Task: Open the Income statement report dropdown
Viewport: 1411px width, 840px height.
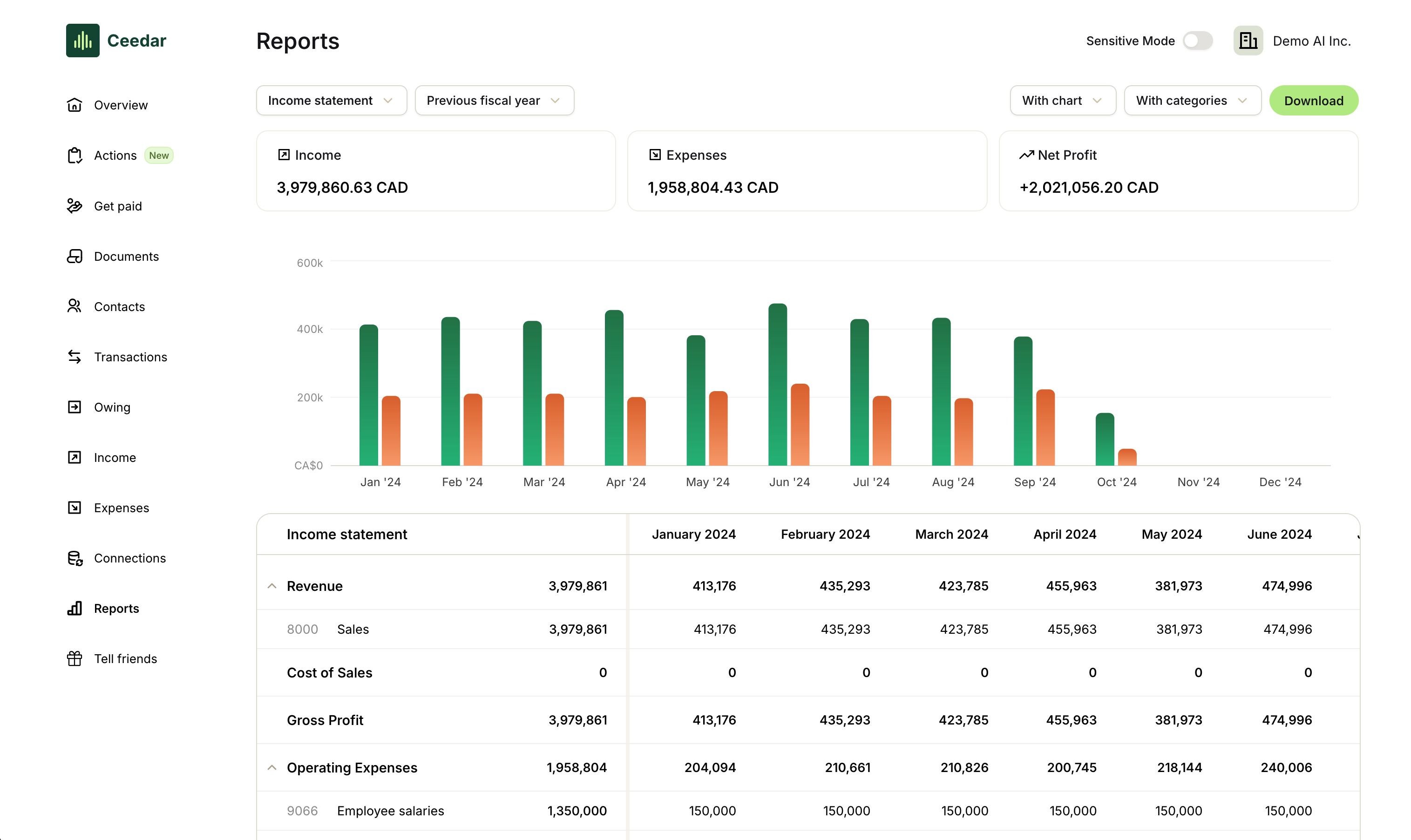Action: [x=331, y=101]
